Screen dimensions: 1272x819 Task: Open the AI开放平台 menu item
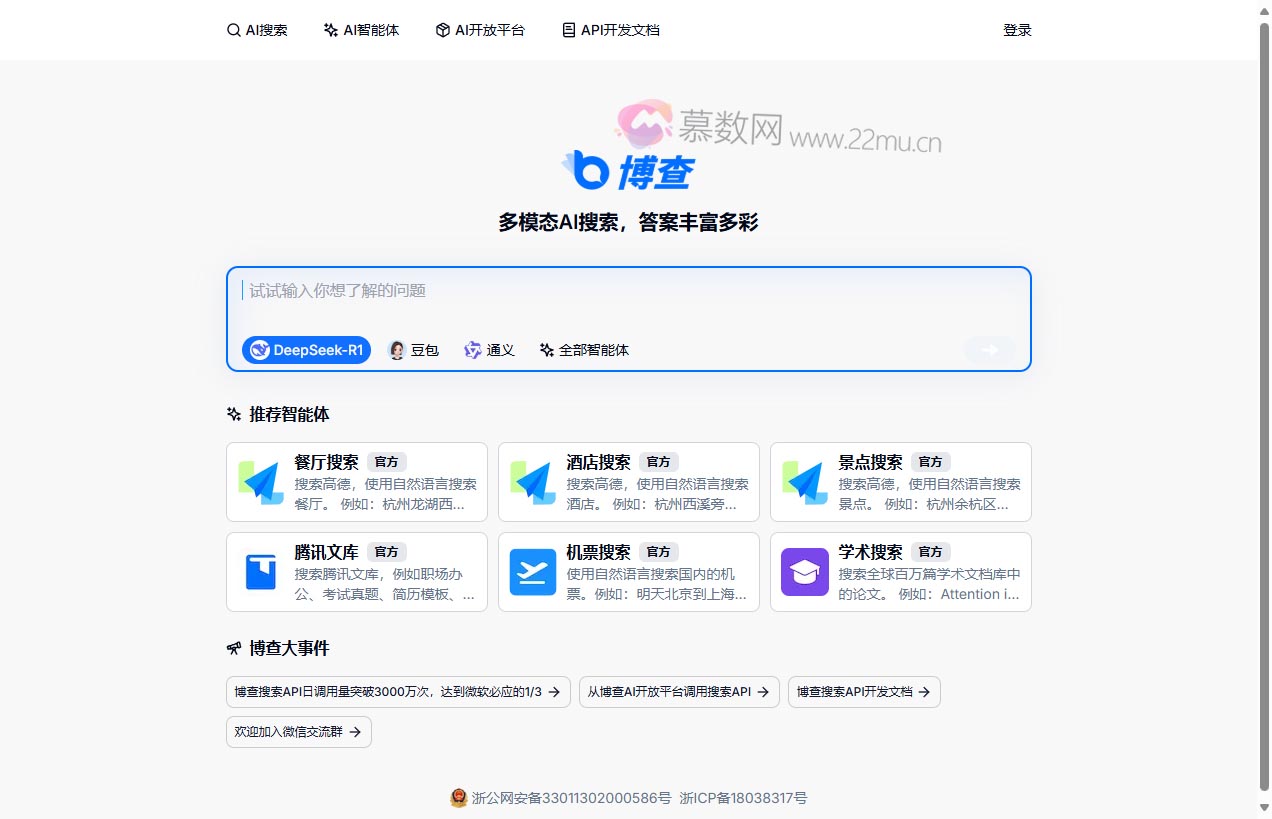pos(480,30)
